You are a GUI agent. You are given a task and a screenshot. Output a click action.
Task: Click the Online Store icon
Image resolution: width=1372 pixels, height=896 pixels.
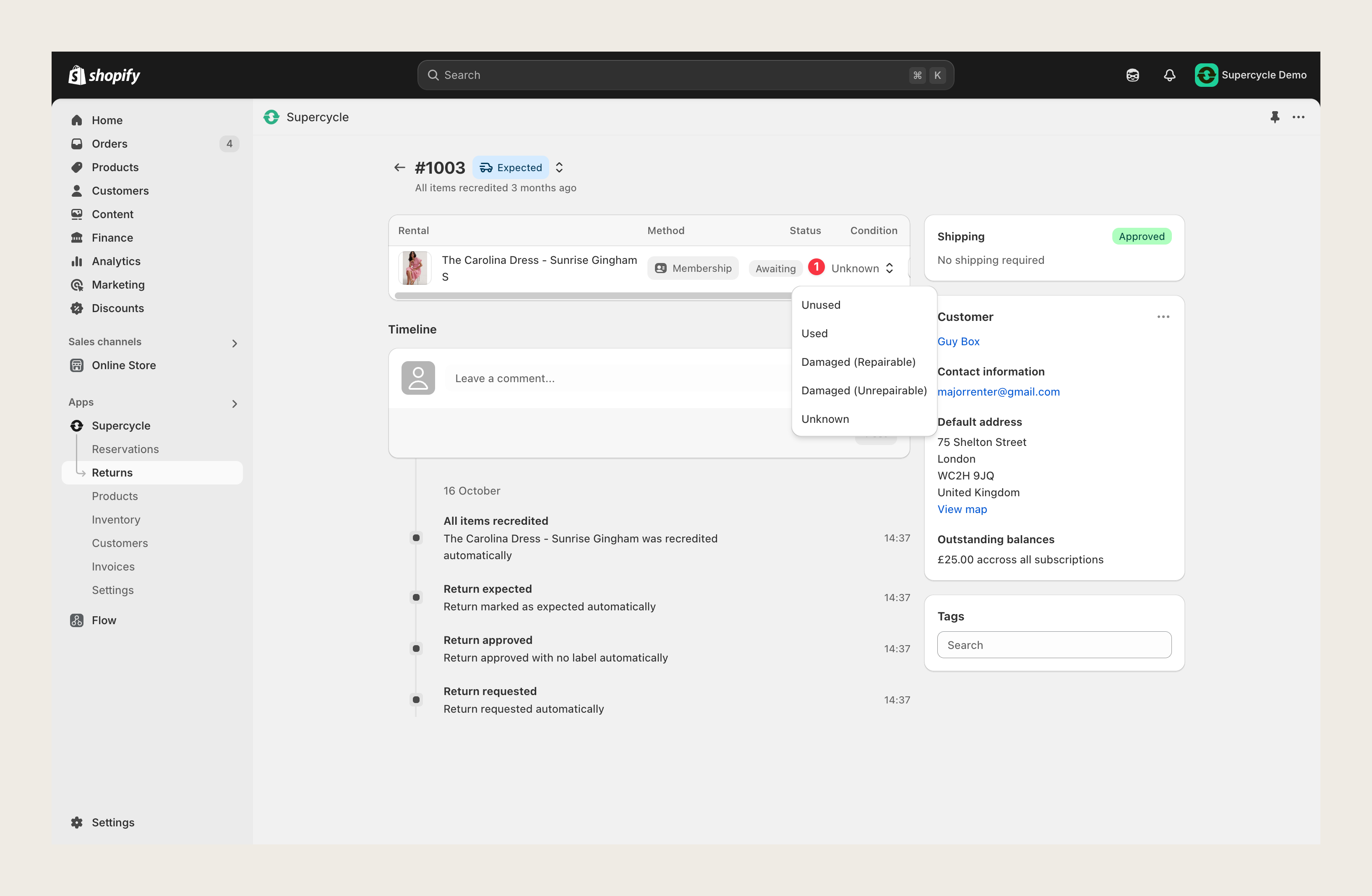(x=77, y=365)
